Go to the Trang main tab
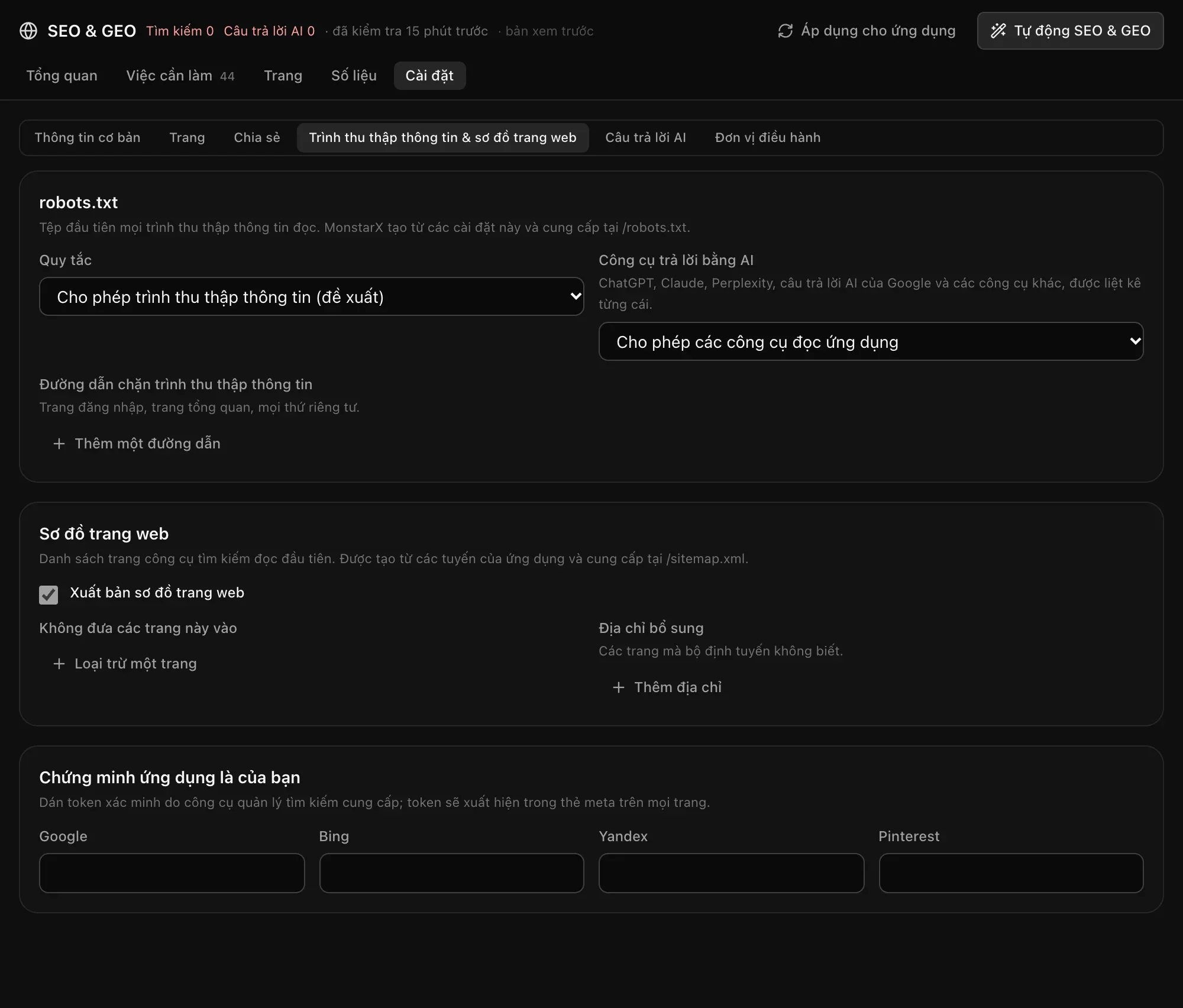1183x1008 pixels. coord(283,76)
